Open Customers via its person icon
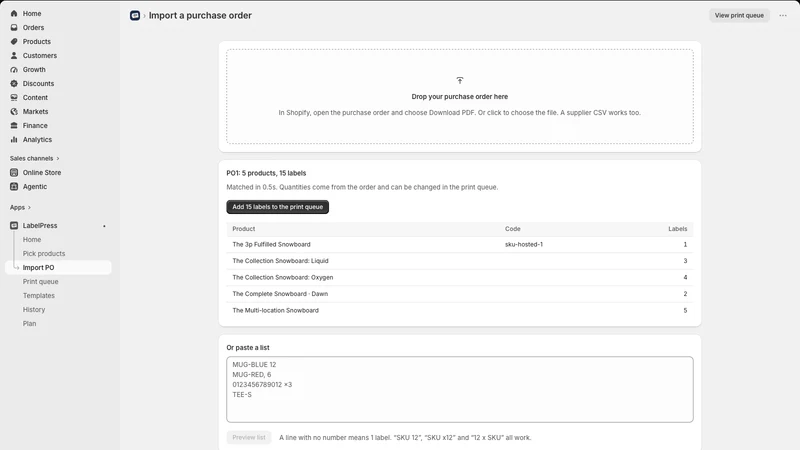This screenshot has height=450, width=800. (x=14, y=56)
